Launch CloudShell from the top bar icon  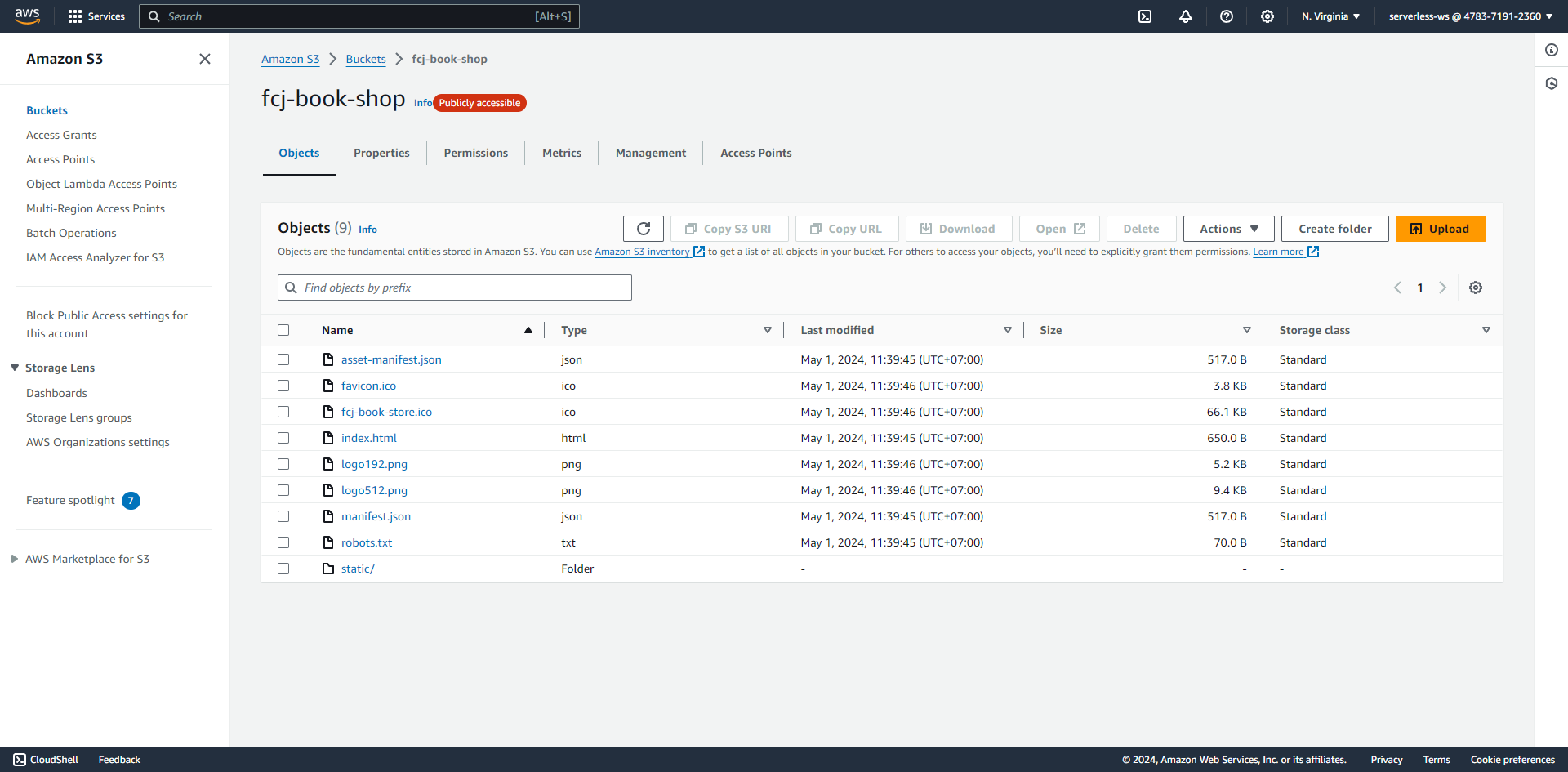(1145, 16)
